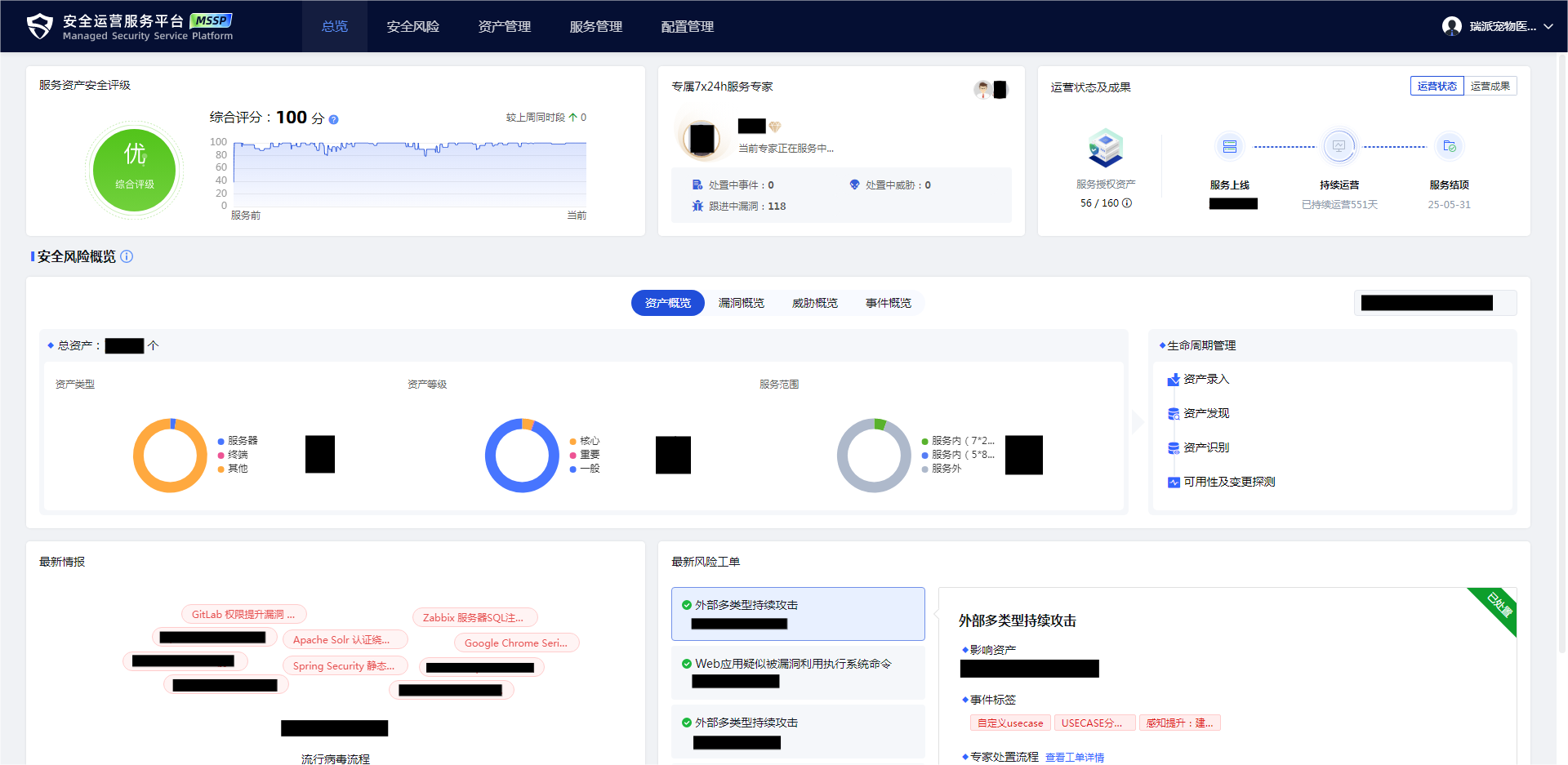
Task: Switch to the 漏洞概览 tab
Action: tap(741, 303)
